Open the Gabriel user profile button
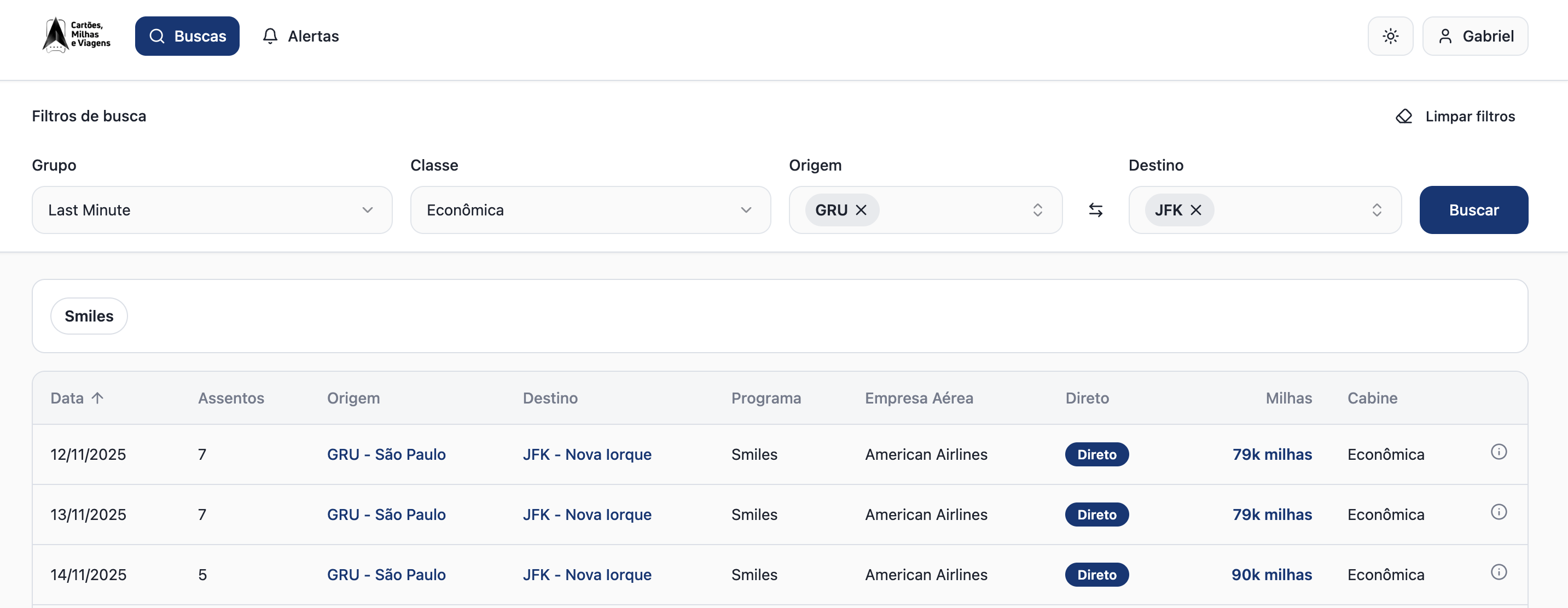The image size is (1568, 608). pyautogui.click(x=1474, y=36)
